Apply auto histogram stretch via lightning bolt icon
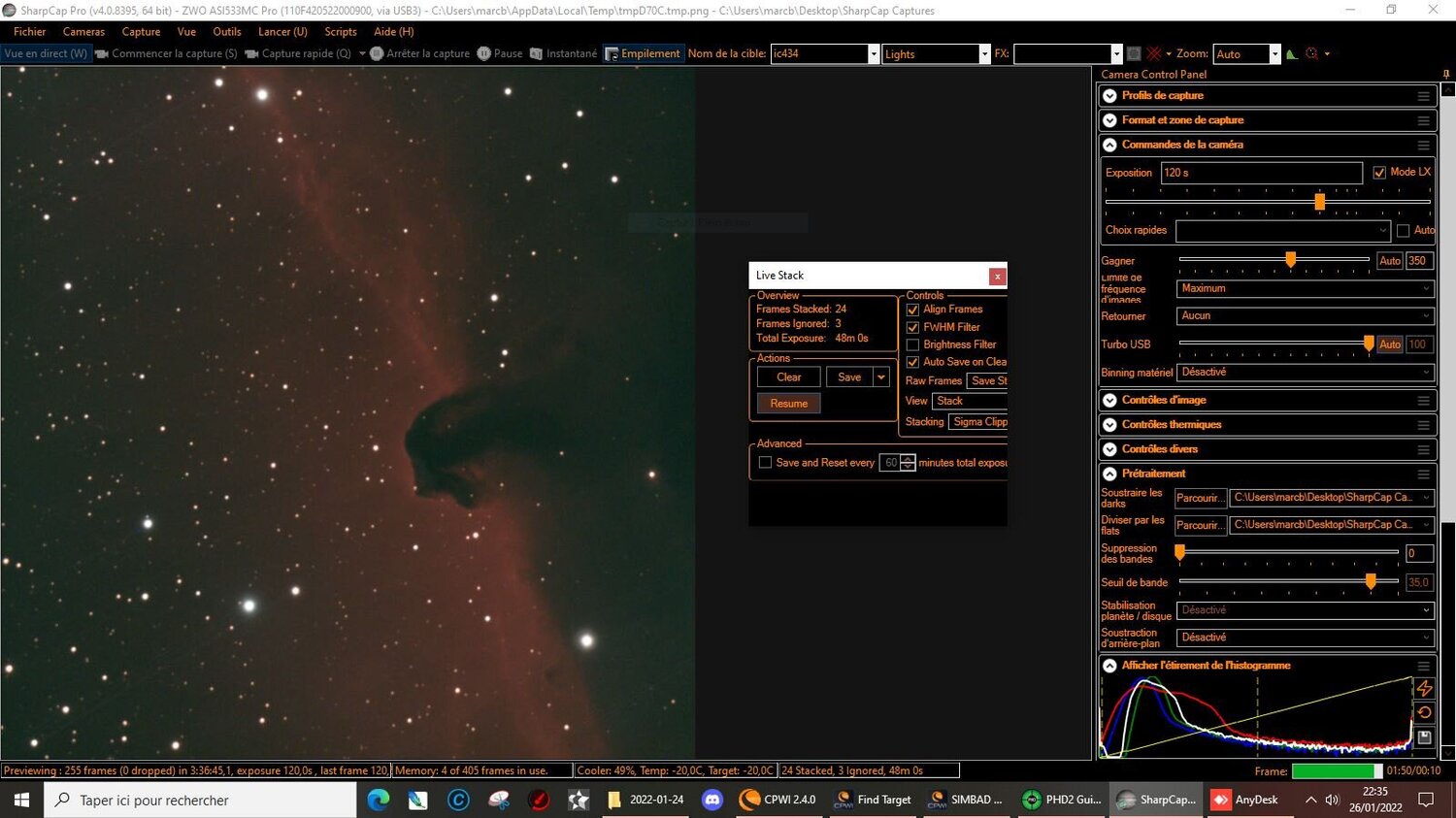The image size is (1456, 818). click(1426, 688)
